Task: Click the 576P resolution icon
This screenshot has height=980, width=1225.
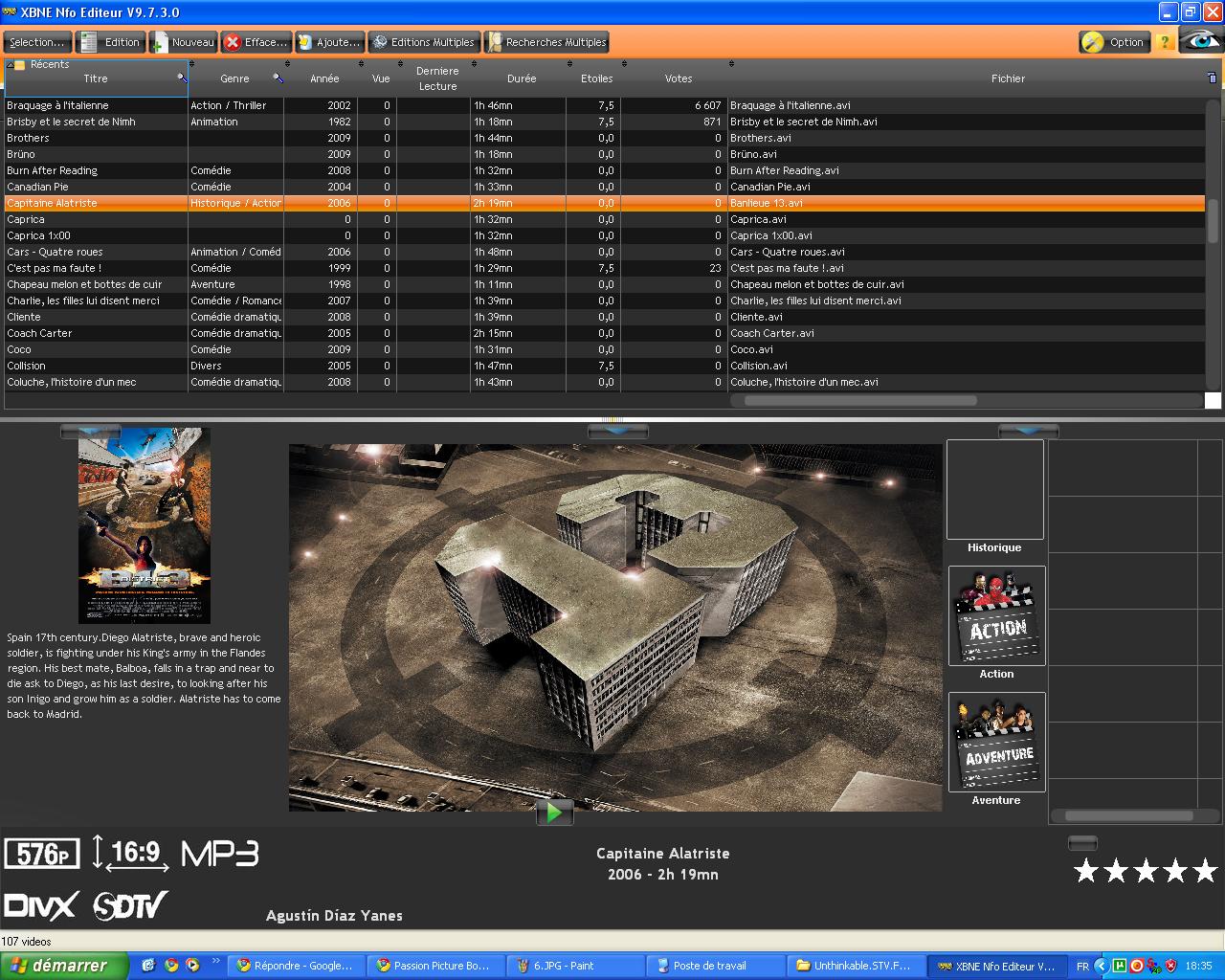Action: [43, 854]
